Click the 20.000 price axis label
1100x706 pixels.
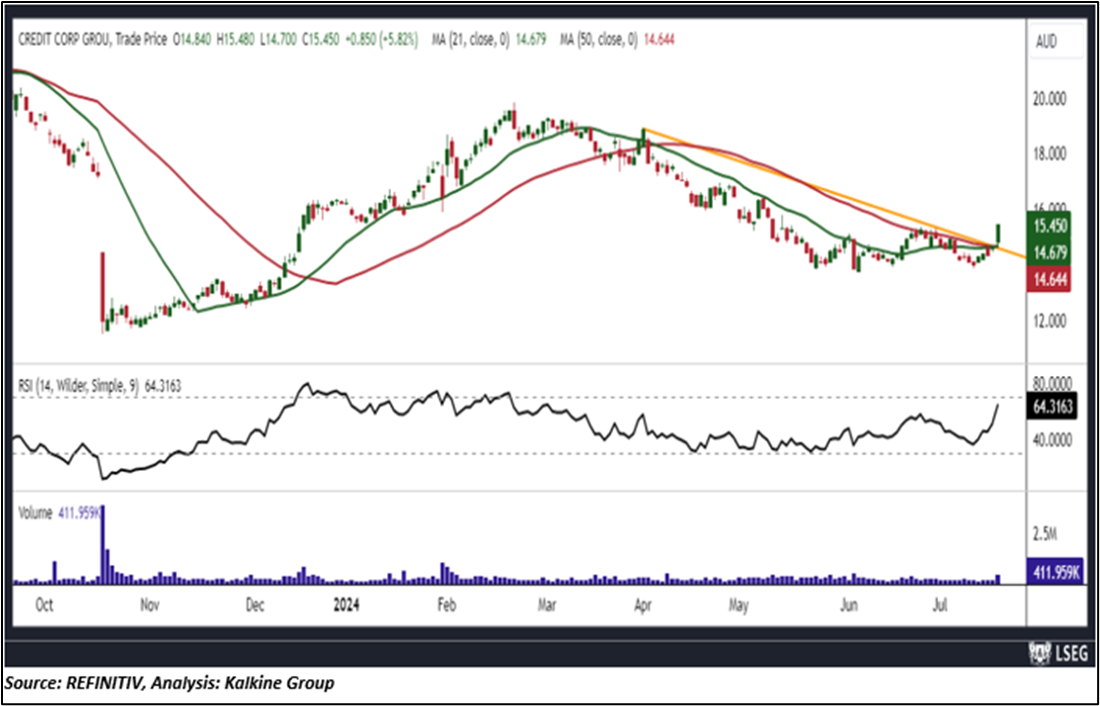[x=1052, y=100]
